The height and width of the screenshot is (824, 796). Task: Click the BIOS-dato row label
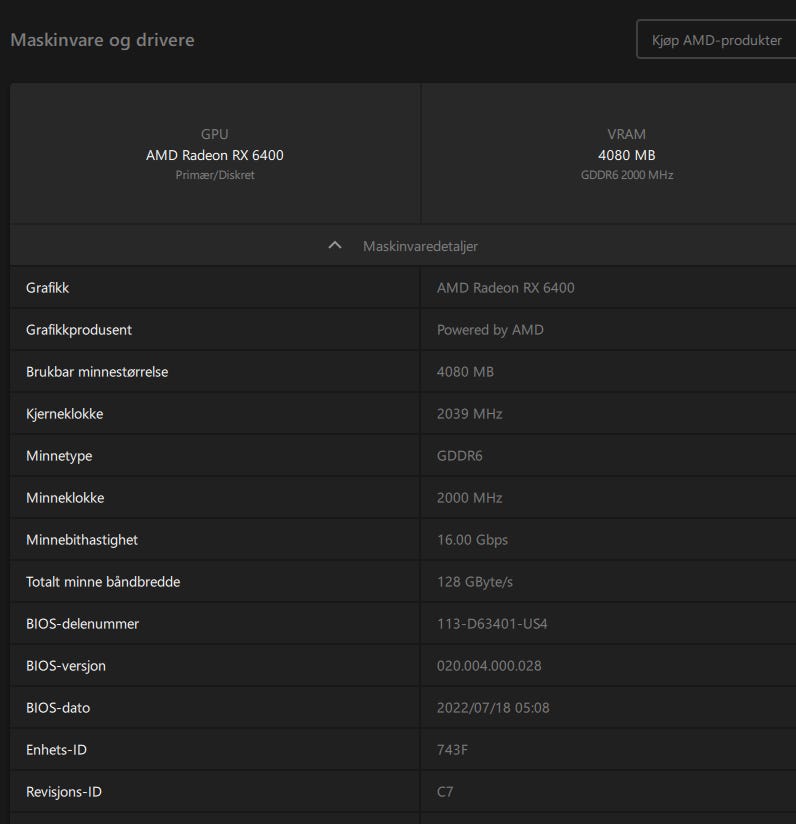pyautogui.click(x=58, y=708)
